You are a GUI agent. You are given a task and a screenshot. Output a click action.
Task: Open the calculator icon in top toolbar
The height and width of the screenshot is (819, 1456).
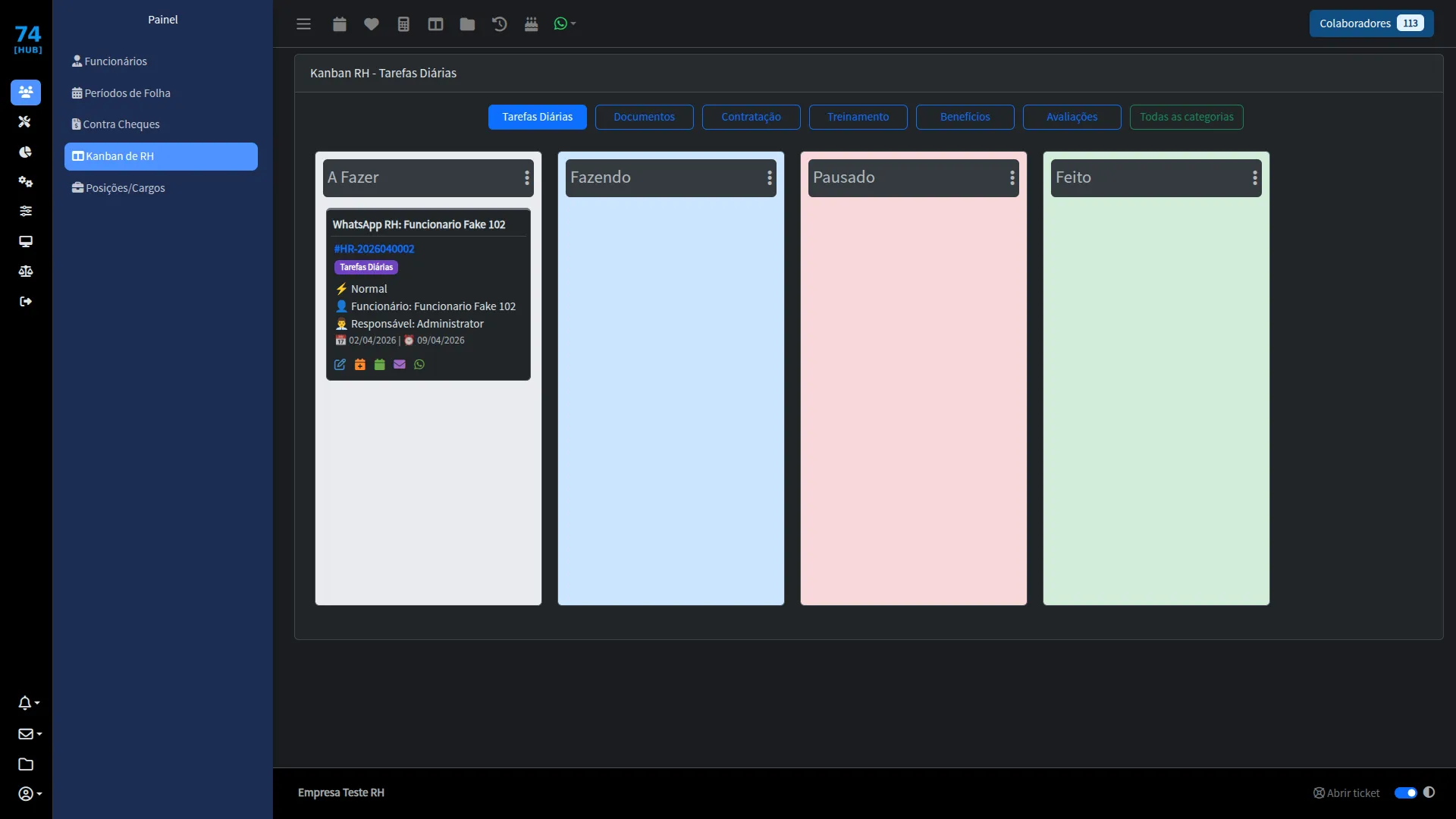click(x=403, y=24)
